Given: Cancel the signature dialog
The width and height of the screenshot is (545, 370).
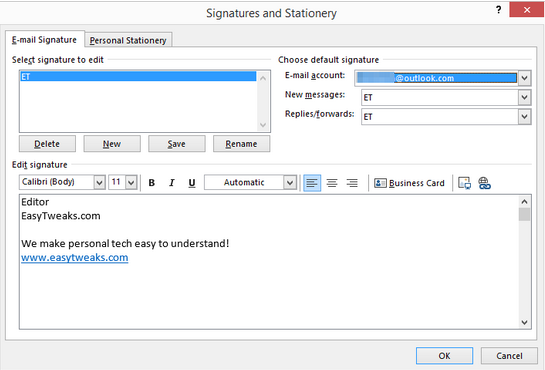Looking at the screenshot, I should tap(509, 356).
